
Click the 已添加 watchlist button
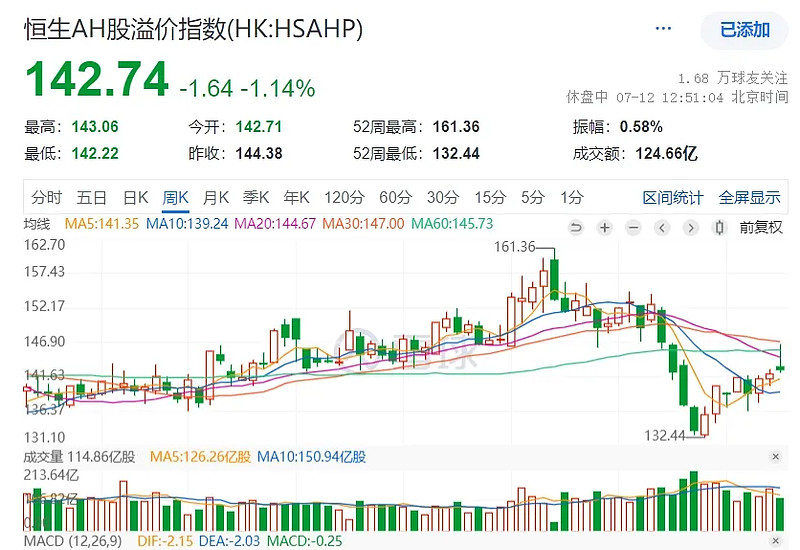744,30
